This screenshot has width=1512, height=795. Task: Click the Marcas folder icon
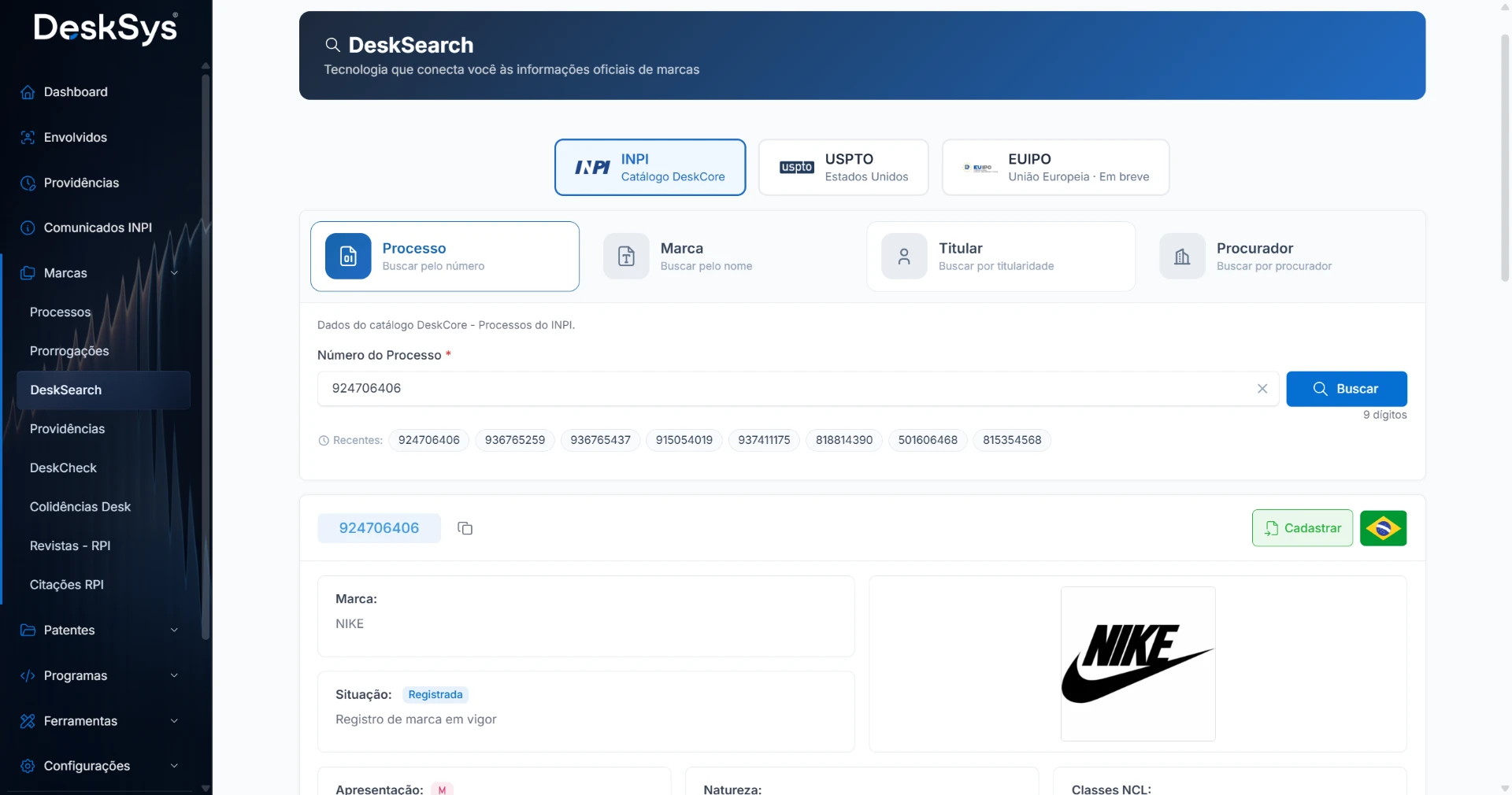click(28, 273)
